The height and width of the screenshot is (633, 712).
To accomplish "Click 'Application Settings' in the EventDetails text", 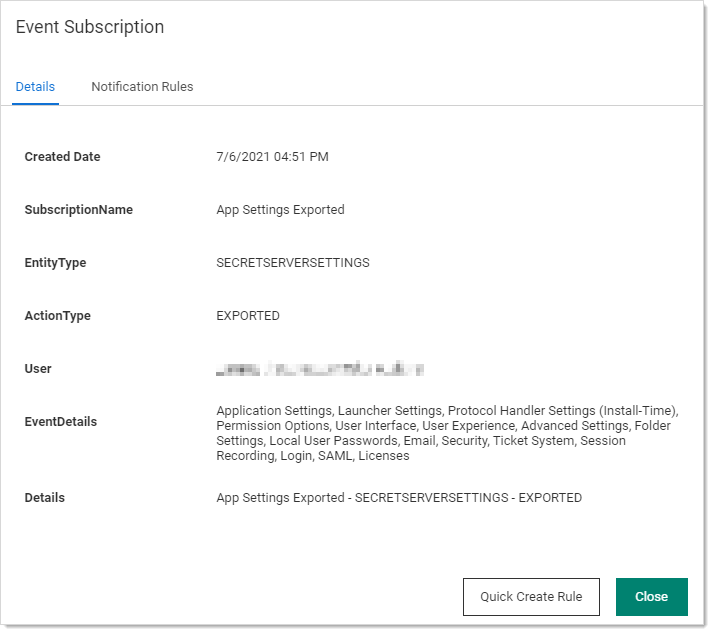I will 274,411.
